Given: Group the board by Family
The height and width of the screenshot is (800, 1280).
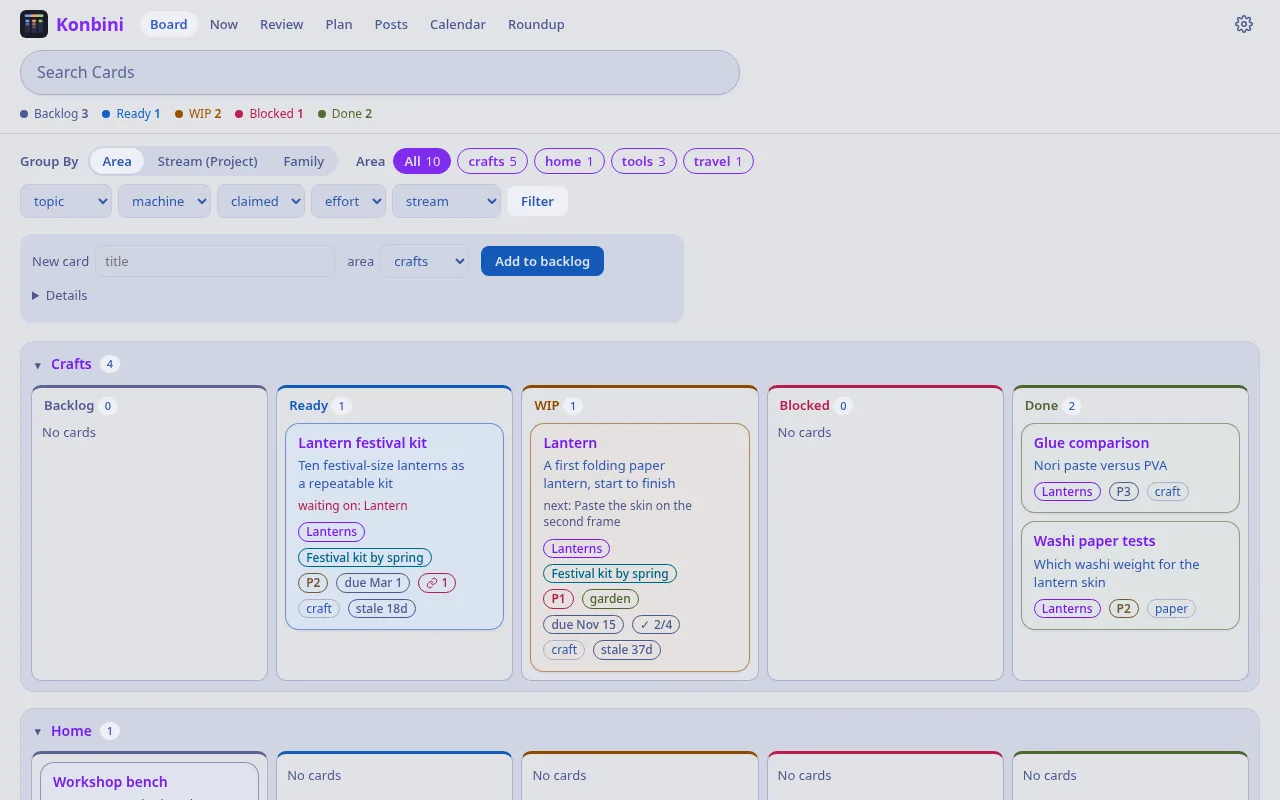Looking at the screenshot, I should (304, 161).
